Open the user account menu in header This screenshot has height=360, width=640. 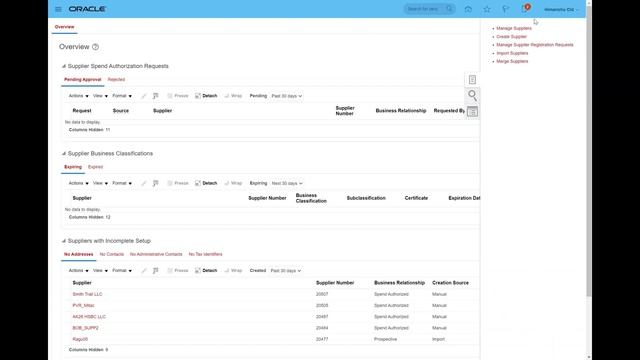click(561, 9)
